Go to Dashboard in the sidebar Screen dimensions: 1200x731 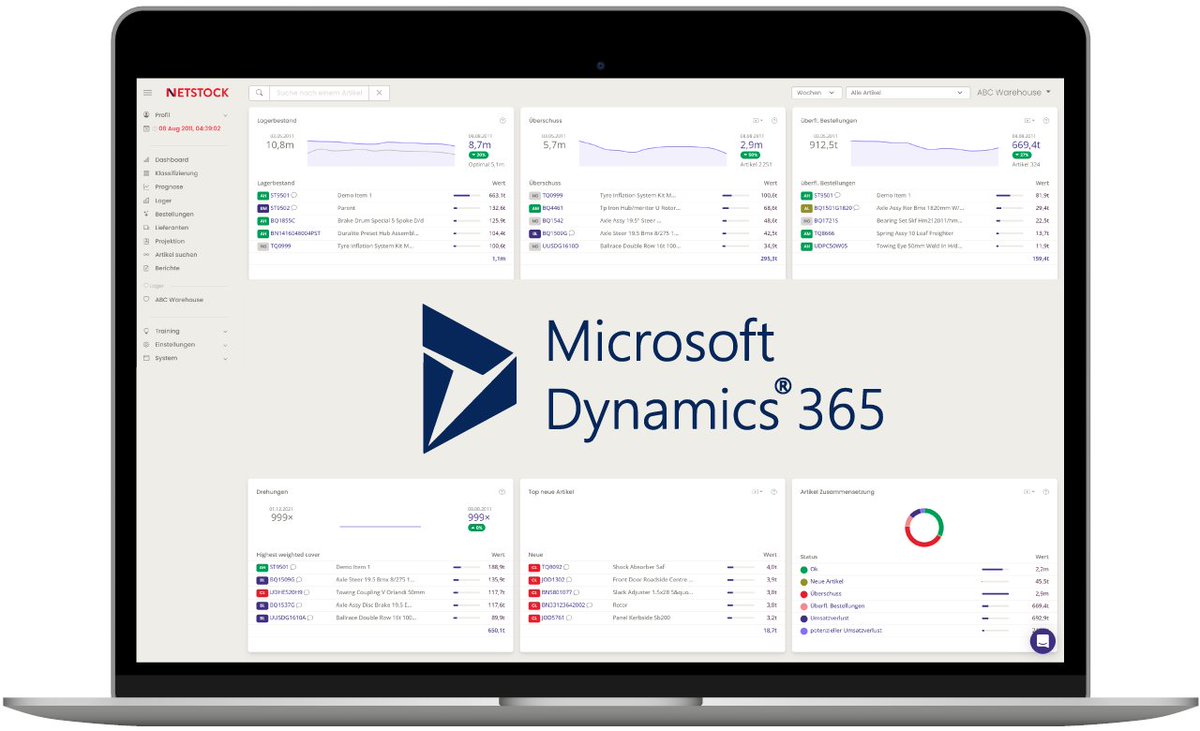click(x=171, y=159)
